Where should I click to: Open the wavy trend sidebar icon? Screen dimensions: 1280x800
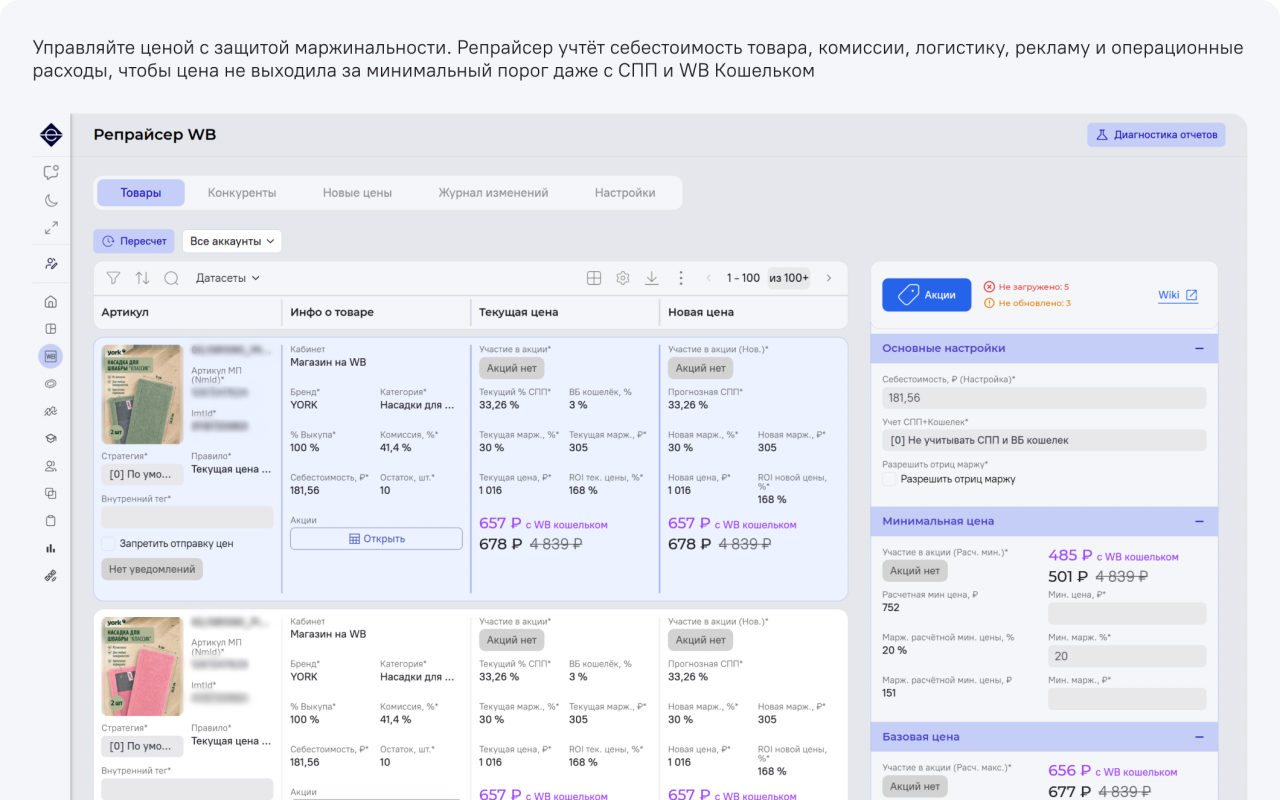coord(51,411)
